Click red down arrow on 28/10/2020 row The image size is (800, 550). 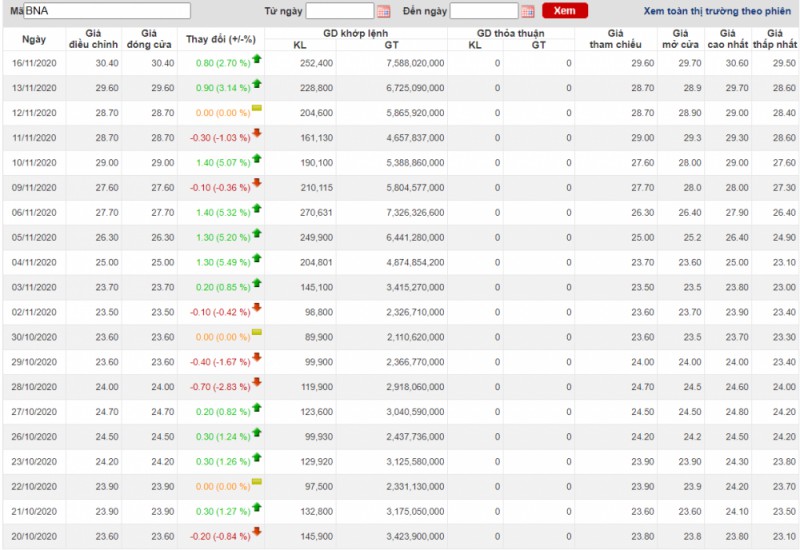click(x=257, y=382)
